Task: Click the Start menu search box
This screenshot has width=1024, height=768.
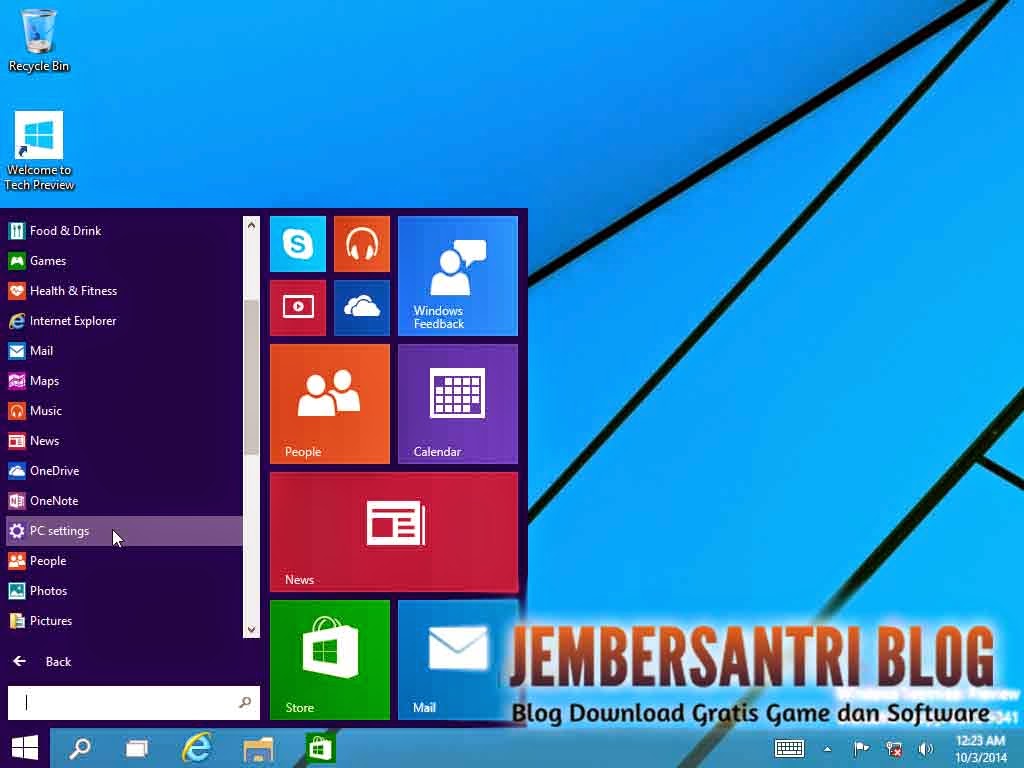Action: point(134,703)
